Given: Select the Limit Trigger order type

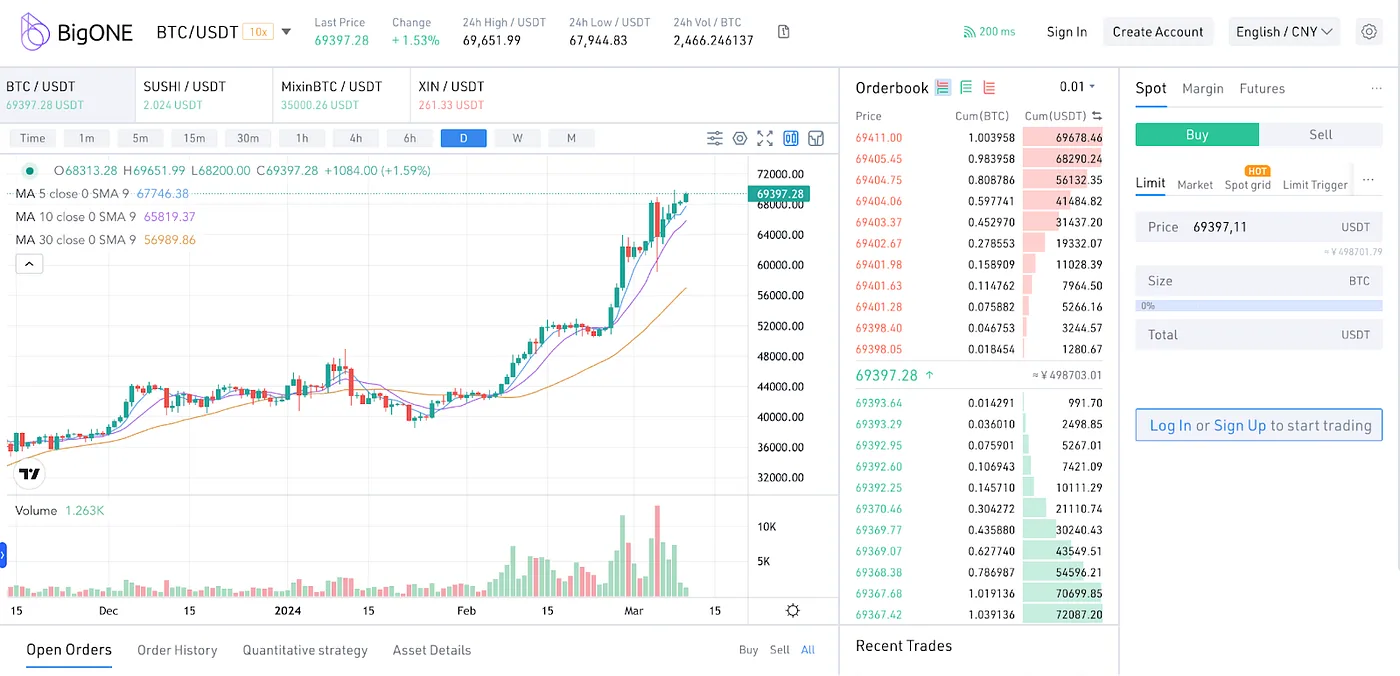Looking at the screenshot, I should 1315,184.
